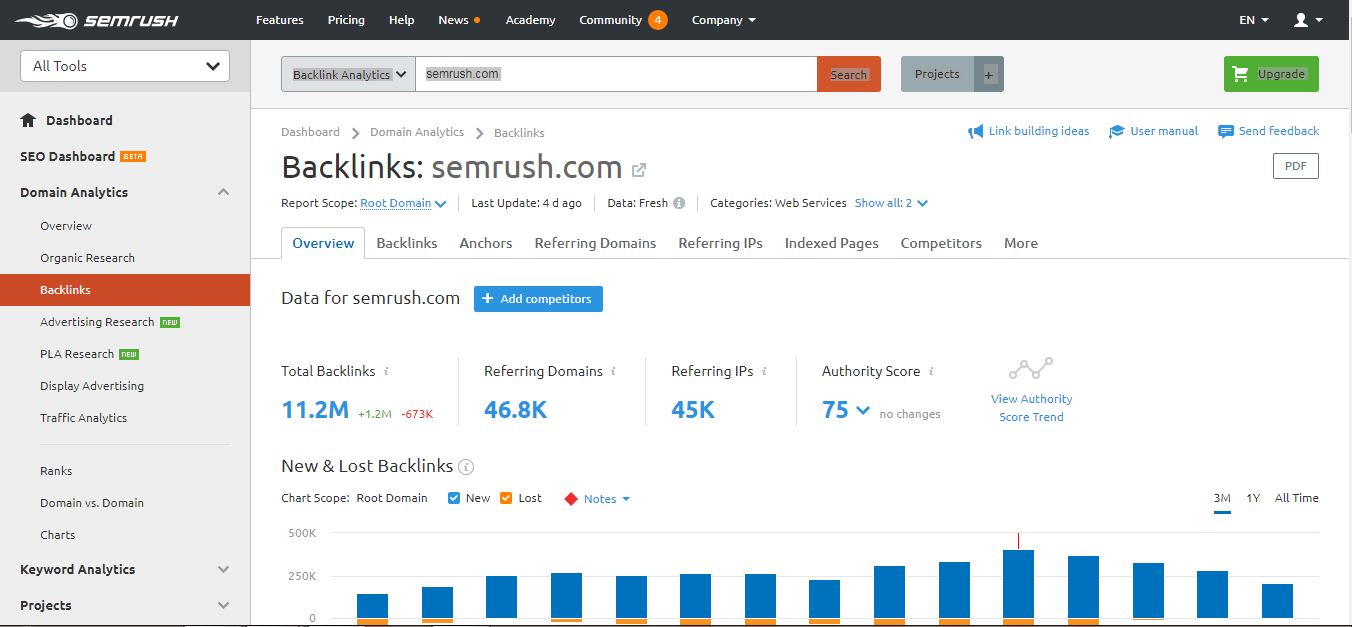Image resolution: width=1352 pixels, height=627 pixels.
Task: Click the Referring IPs info icon
Action: (765, 371)
